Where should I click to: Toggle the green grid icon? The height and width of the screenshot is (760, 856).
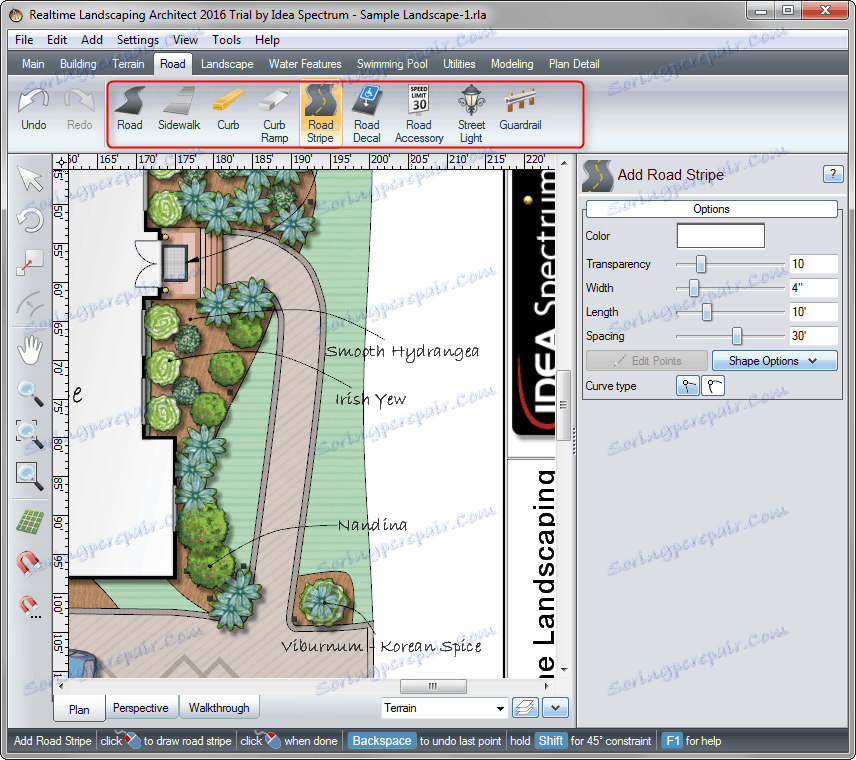click(30, 521)
